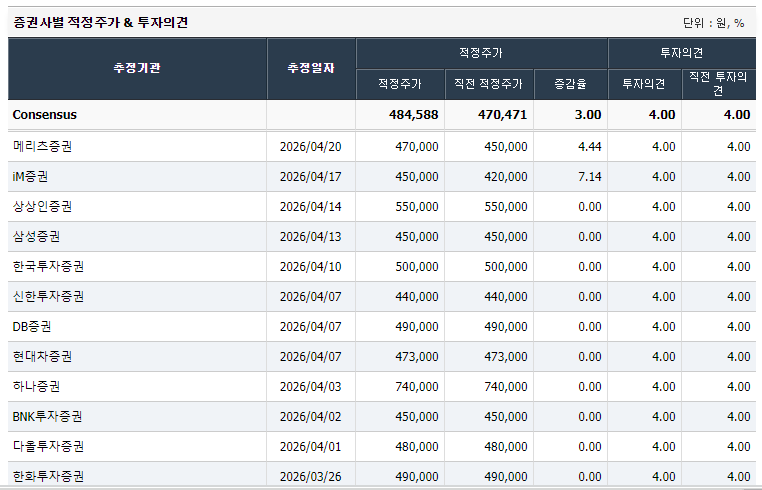Select the iM증권 row name
The height and width of the screenshot is (490, 762).
coord(30,176)
